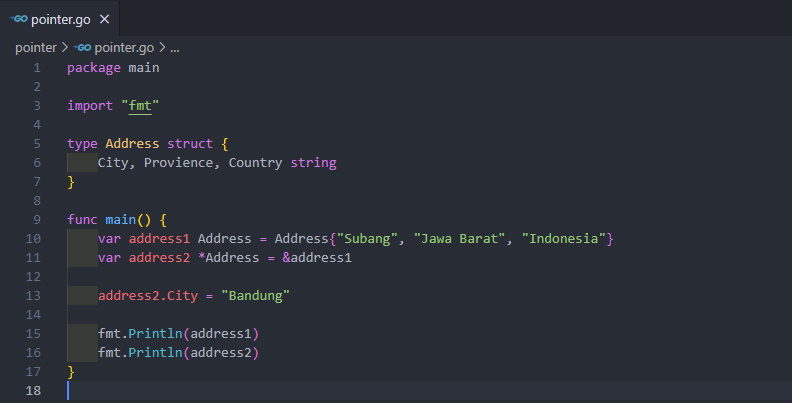The image size is (792, 403).
Task: Click the 'string' type on line 6
Action: tap(313, 163)
